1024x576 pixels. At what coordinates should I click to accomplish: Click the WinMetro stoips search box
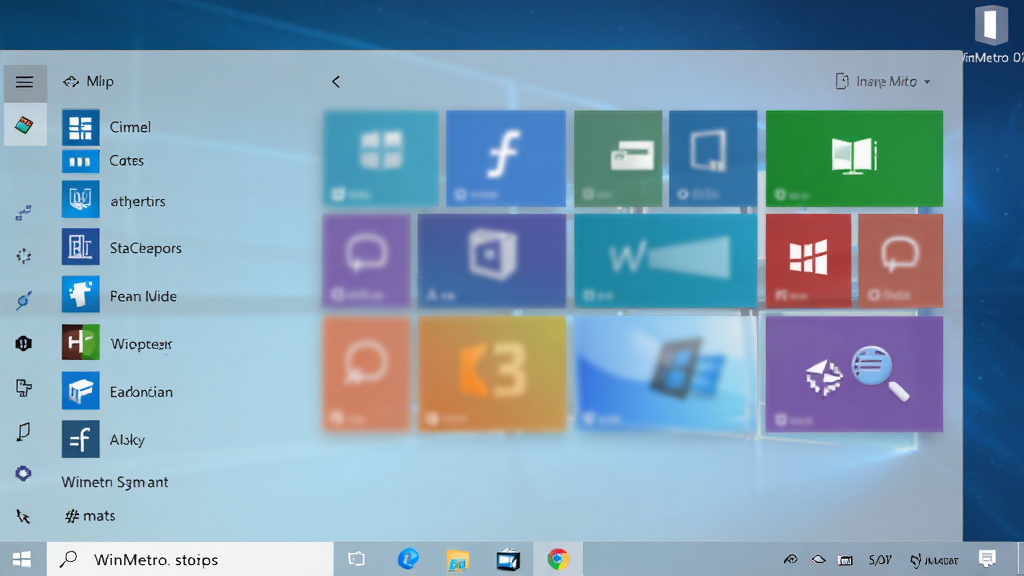tap(190, 559)
